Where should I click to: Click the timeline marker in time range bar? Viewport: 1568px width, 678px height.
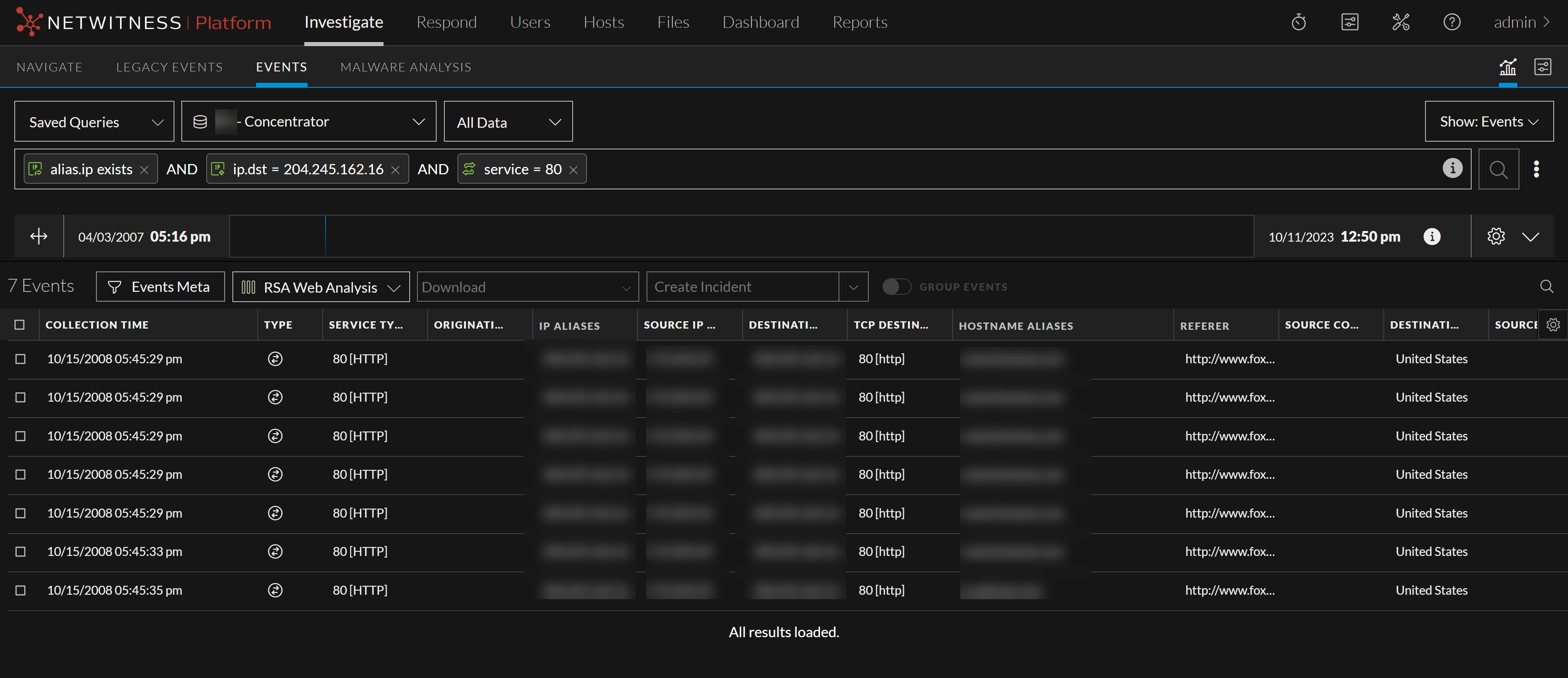click(326, 236)
